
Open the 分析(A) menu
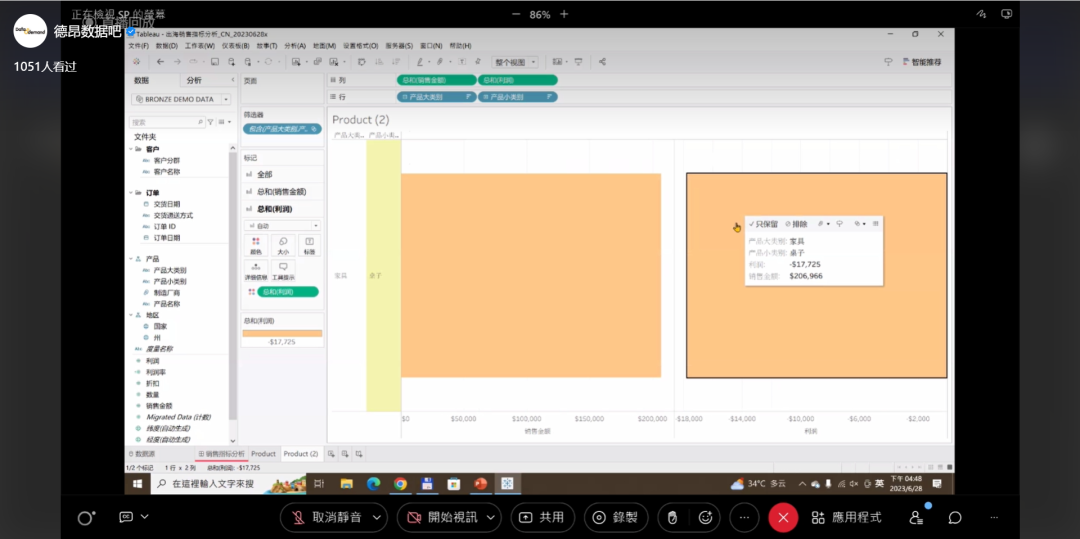tap(295, 46)
